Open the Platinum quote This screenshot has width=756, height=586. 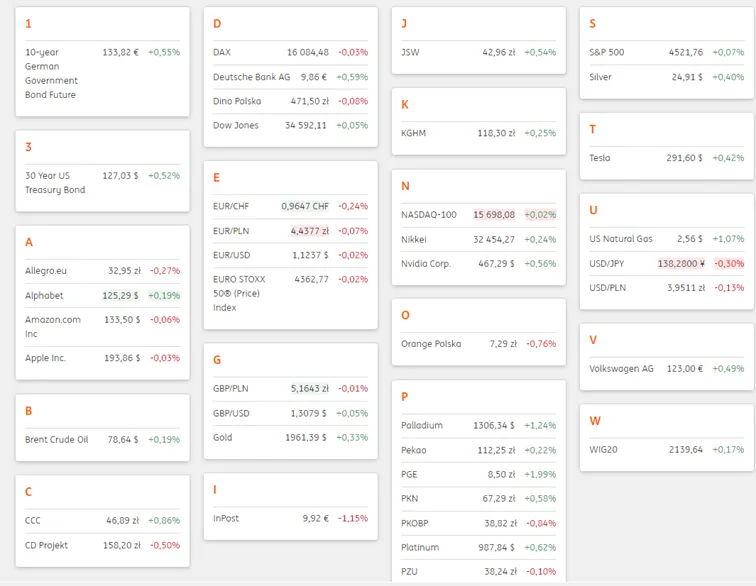click(x=478, y=547)
